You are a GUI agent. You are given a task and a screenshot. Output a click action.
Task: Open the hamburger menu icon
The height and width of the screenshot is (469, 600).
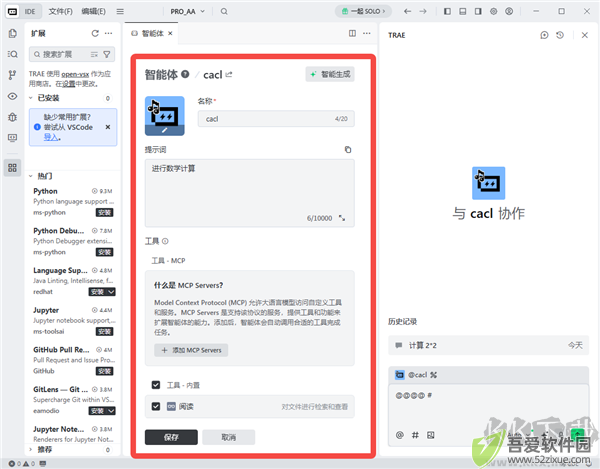(x=120, y=11)
